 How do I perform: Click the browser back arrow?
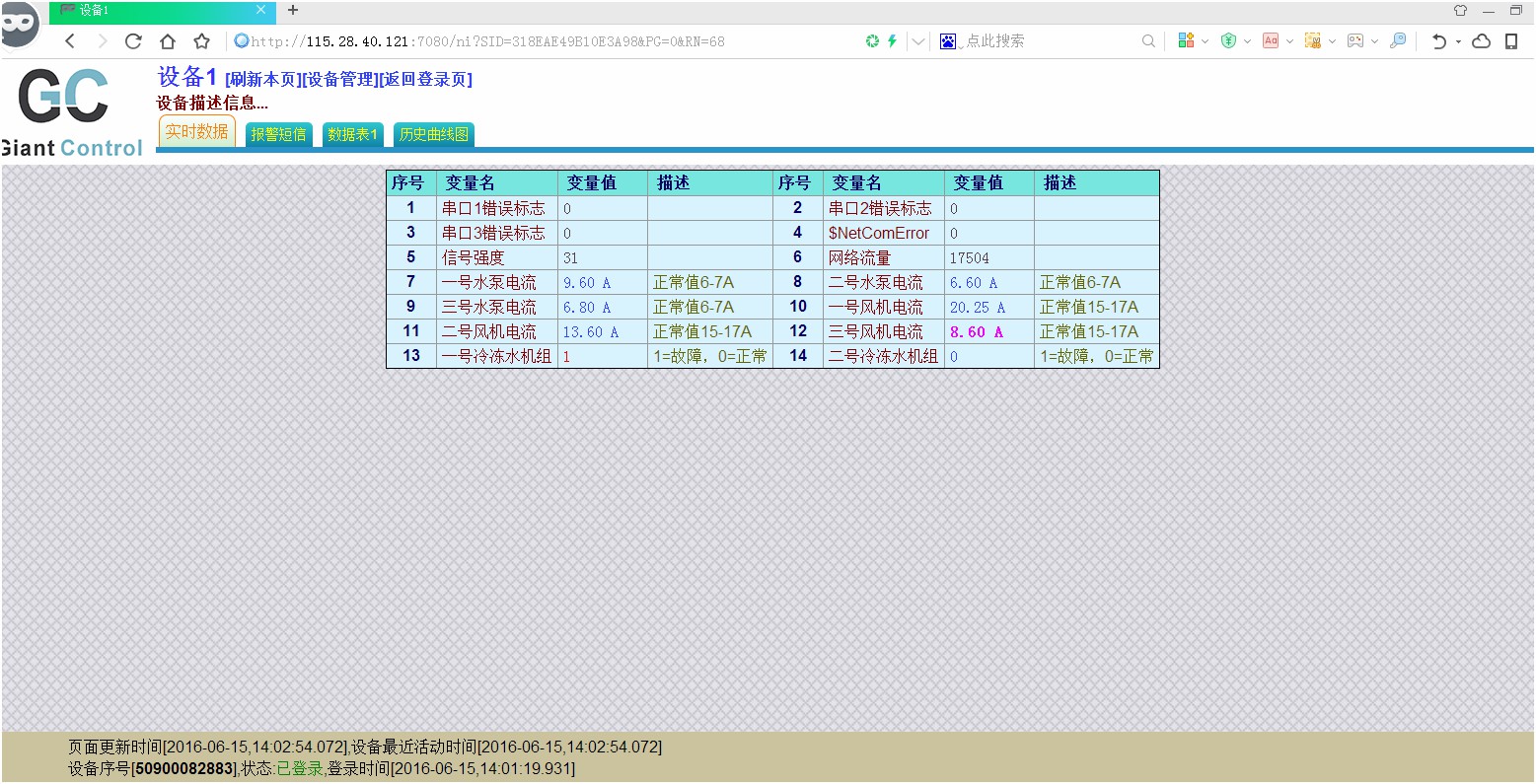click(x=70, y=41)
